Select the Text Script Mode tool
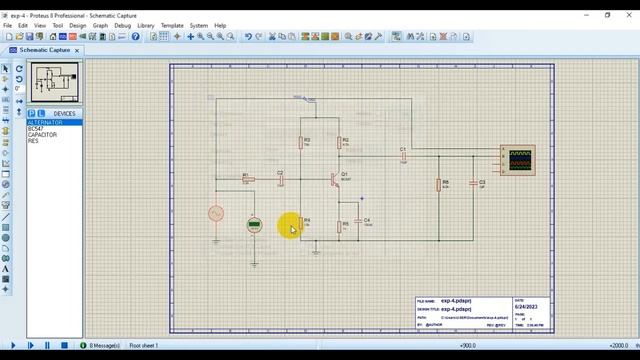 [x=5, y=110]
